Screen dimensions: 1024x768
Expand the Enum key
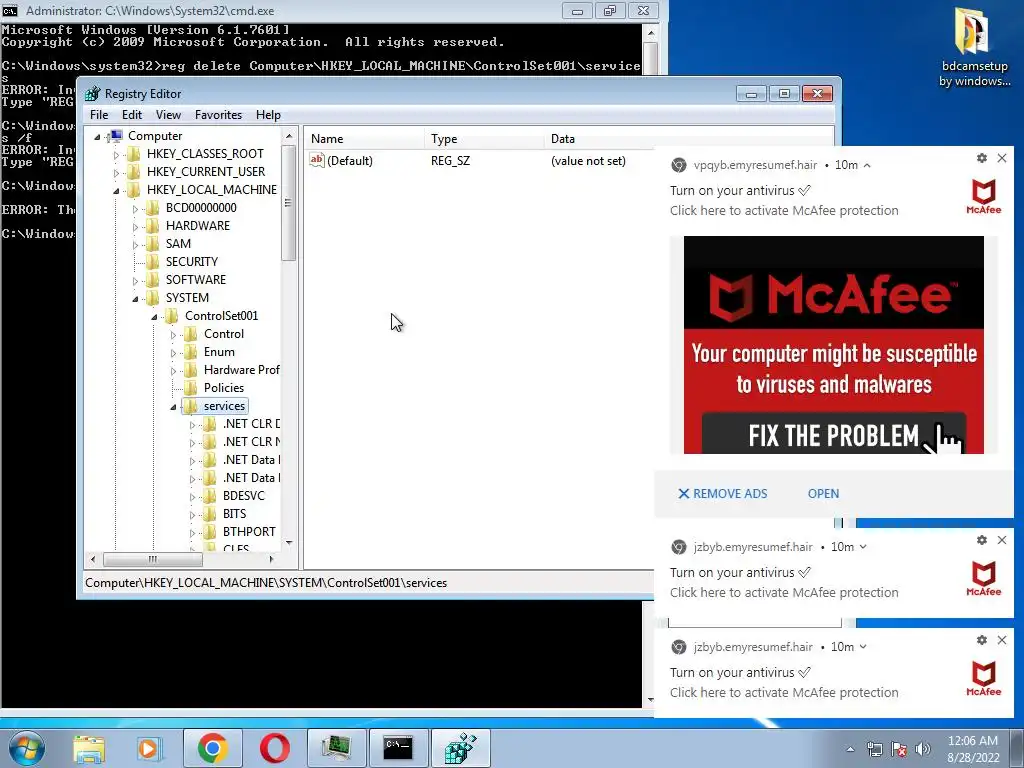pyautogui.click(x=173, y=353)
